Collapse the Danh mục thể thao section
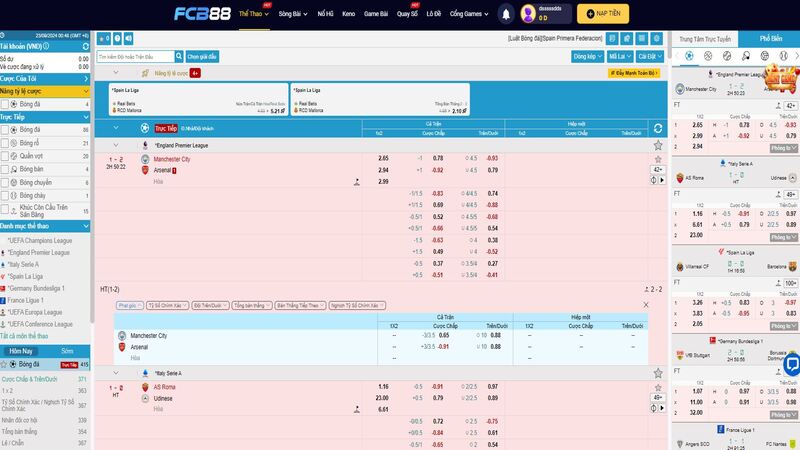 click(x=45, y=226)
